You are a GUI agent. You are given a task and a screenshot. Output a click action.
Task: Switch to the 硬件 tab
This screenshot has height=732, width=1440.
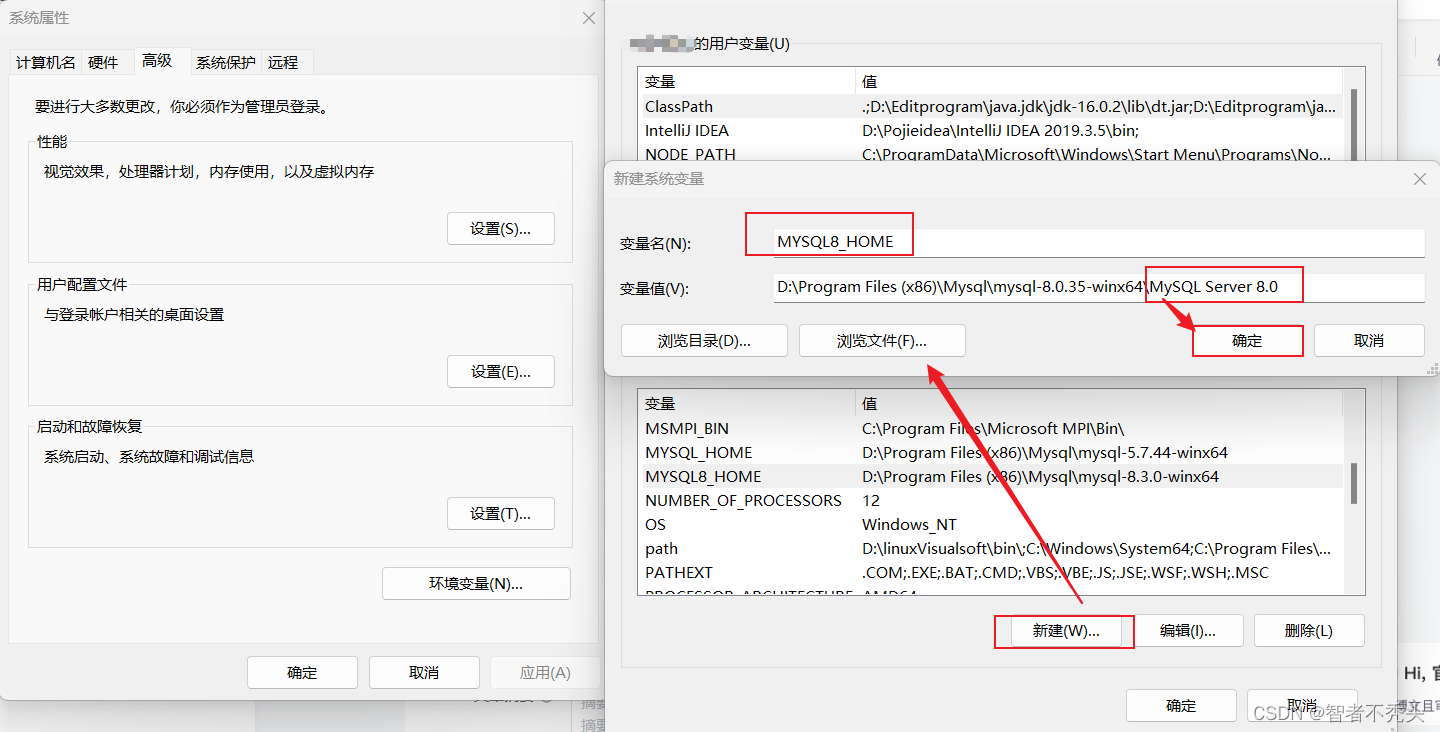pyautogui.click(x=105, y=61)
